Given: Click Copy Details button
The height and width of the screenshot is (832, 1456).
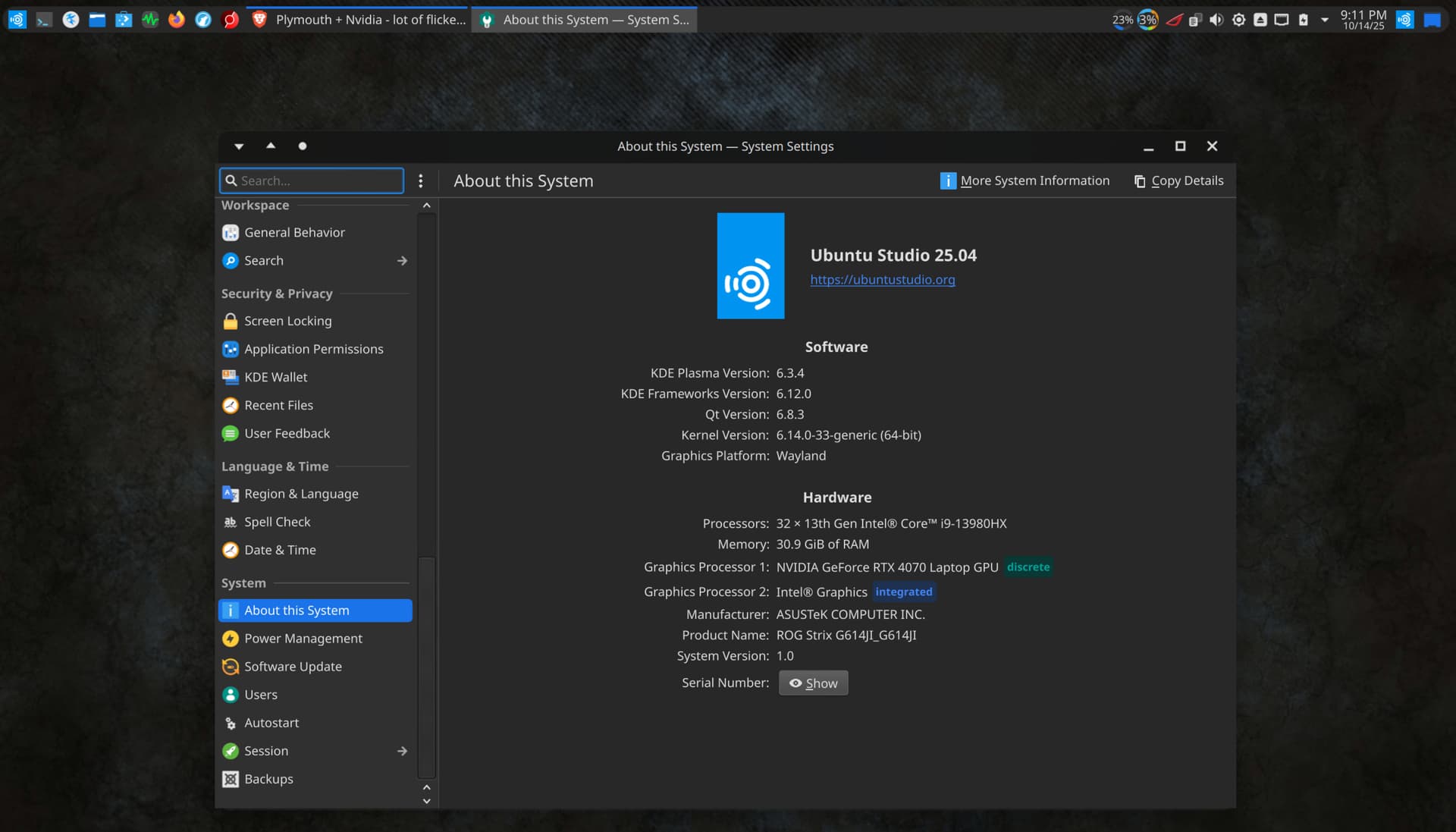Looking at the screenshot, I should pyautogui.click(x=1178, y=181).
